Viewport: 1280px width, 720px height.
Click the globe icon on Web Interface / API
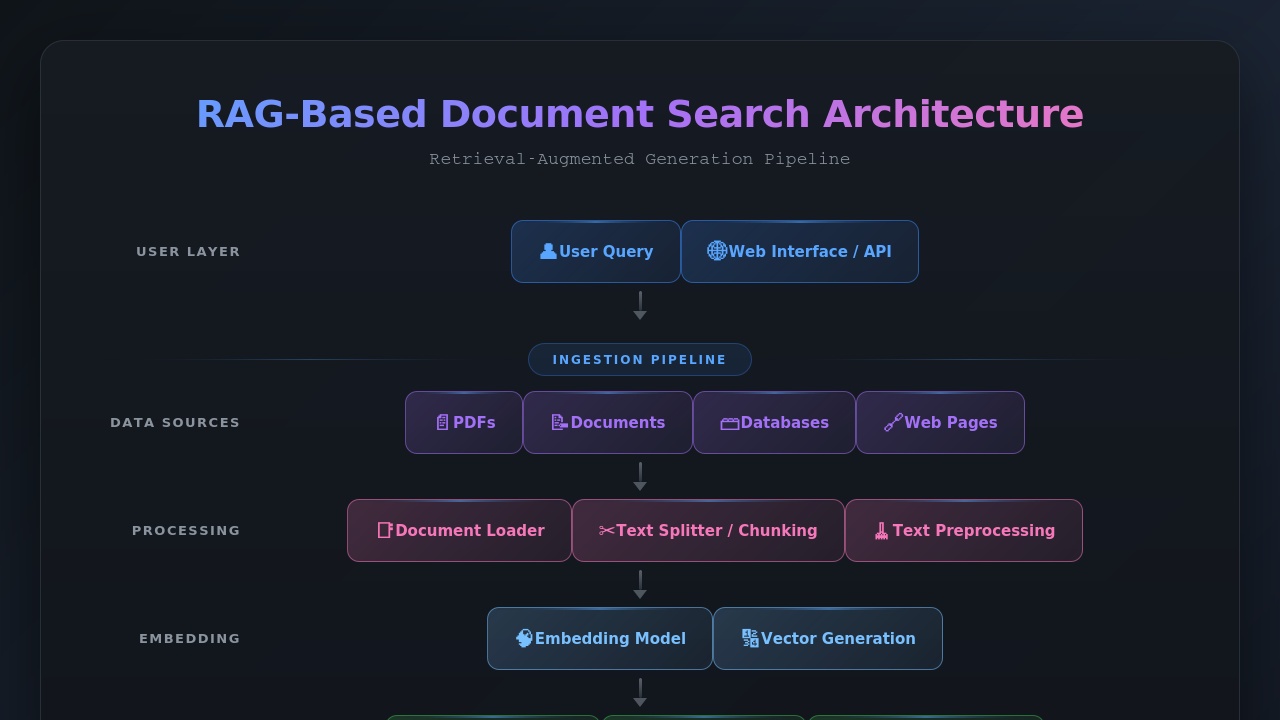pos(716,251)
